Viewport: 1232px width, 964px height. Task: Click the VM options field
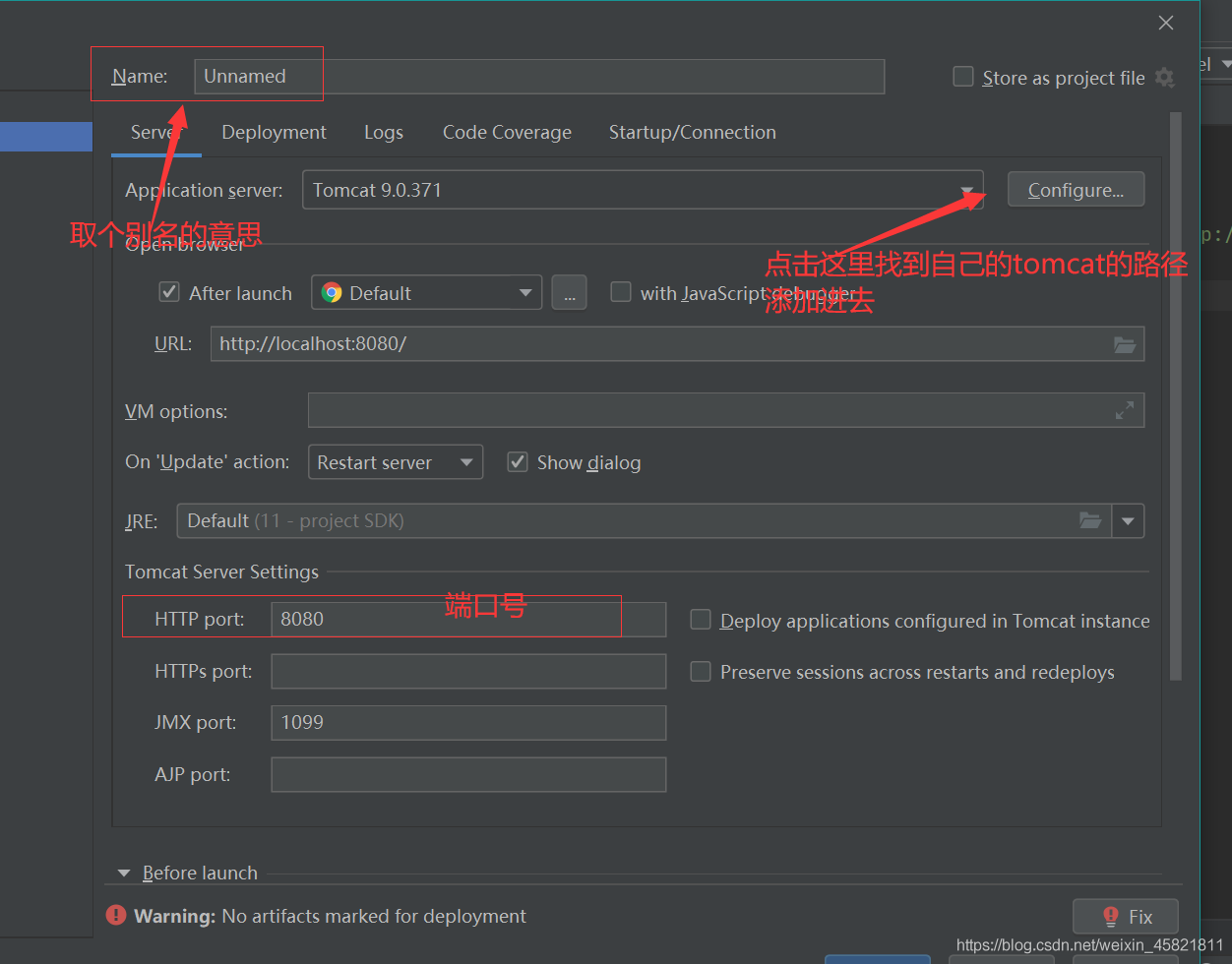tap(726, 411)
